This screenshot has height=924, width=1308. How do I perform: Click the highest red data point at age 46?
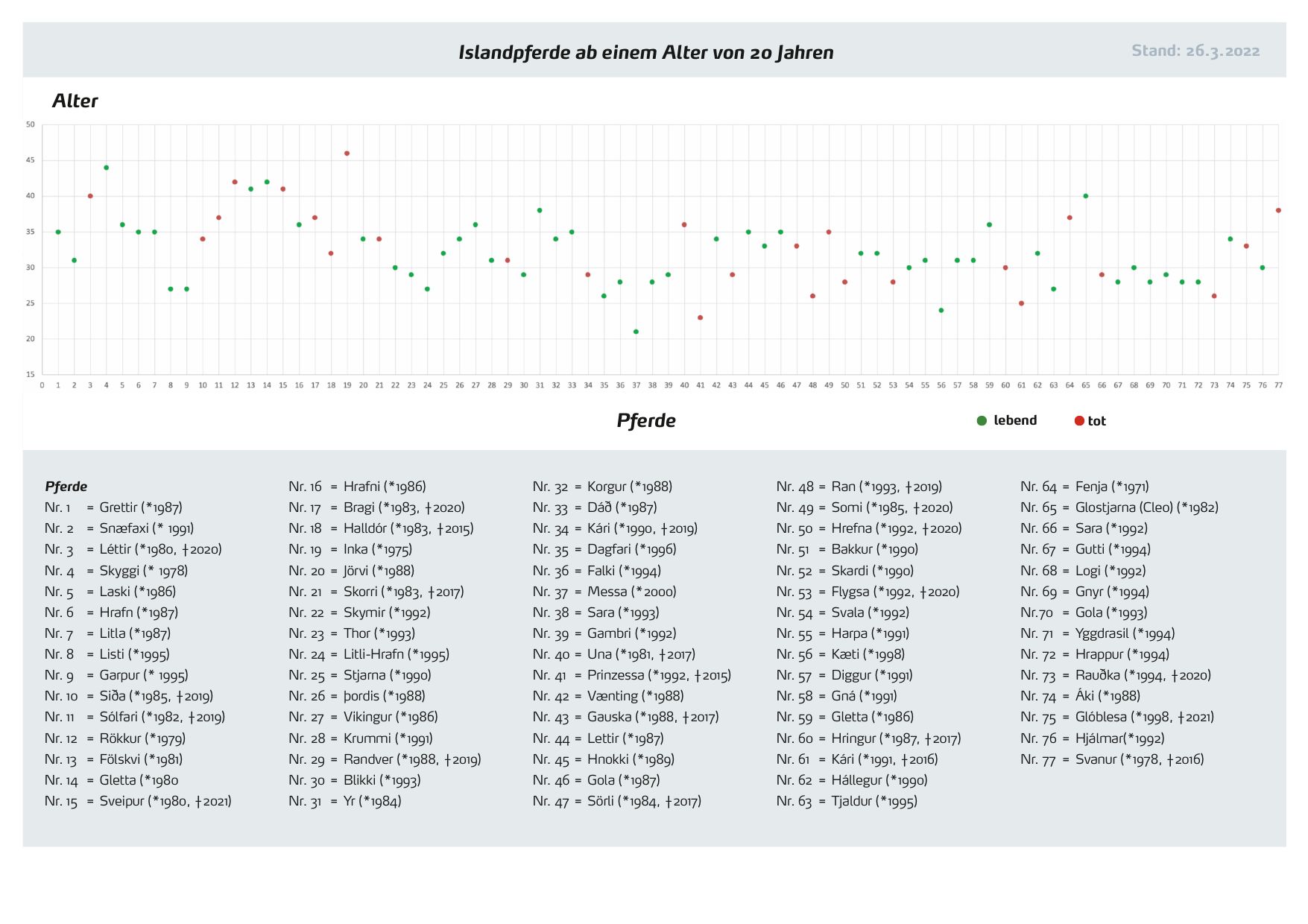(347, 154)
